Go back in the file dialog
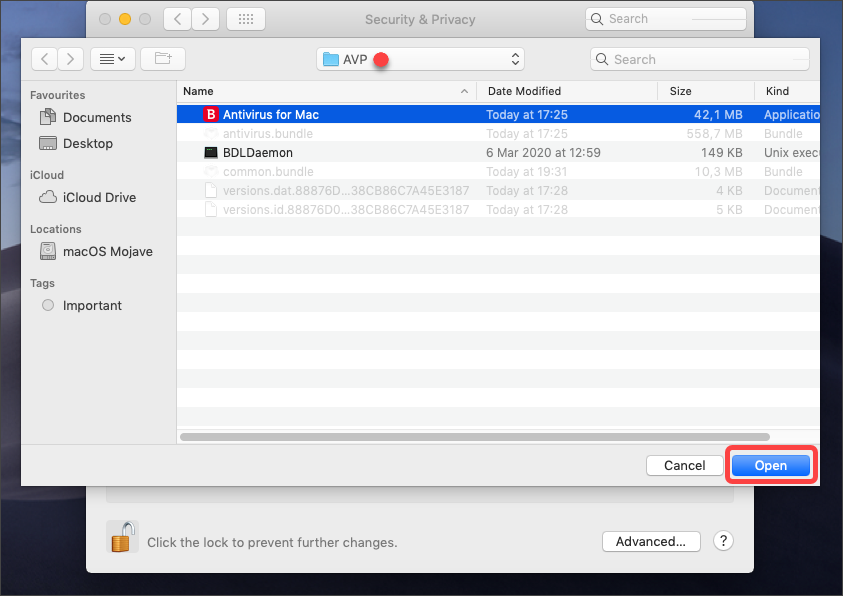Image resolution: width=843 pixels, height=596 pixels. [45, 59]
